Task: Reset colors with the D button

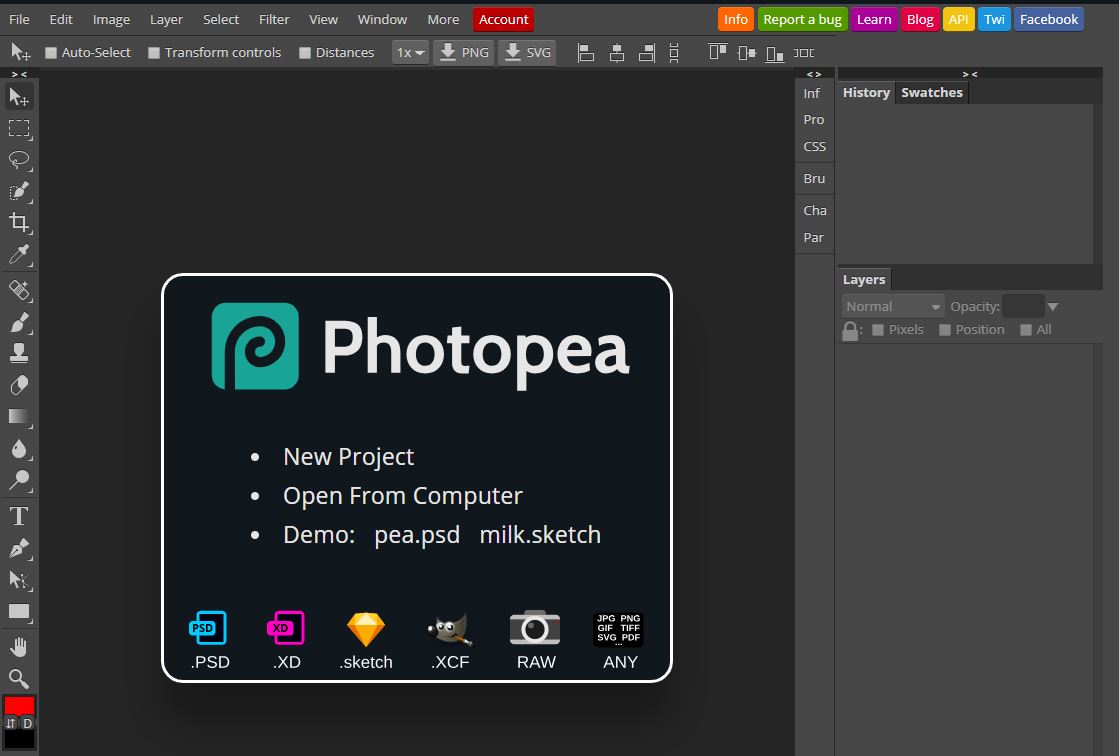Action: point(28,723)
